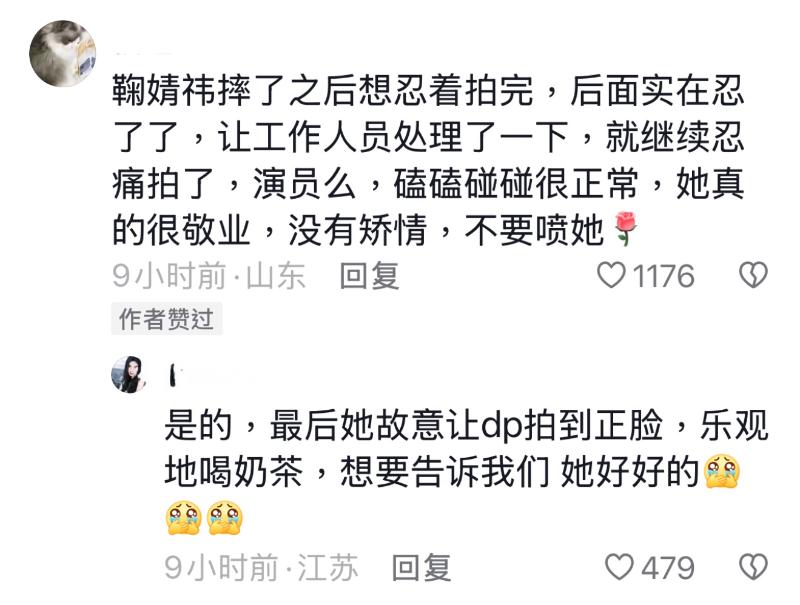Tap the 9小时前·江苏 timestamp
This screenshot has width=800, height=605.
[261, 567]
